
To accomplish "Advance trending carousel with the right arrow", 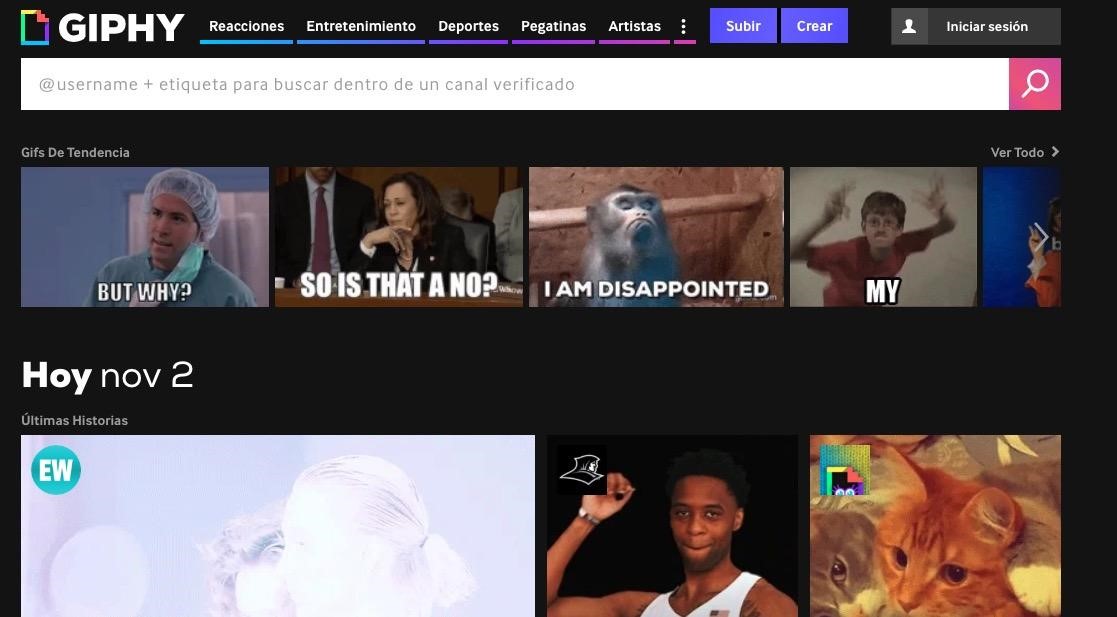I will 1041,237.
